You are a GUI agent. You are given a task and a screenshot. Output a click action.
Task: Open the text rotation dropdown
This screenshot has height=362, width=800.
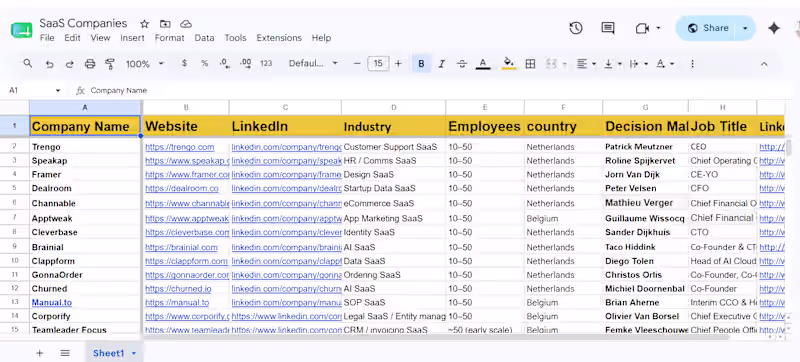point(665,64)
